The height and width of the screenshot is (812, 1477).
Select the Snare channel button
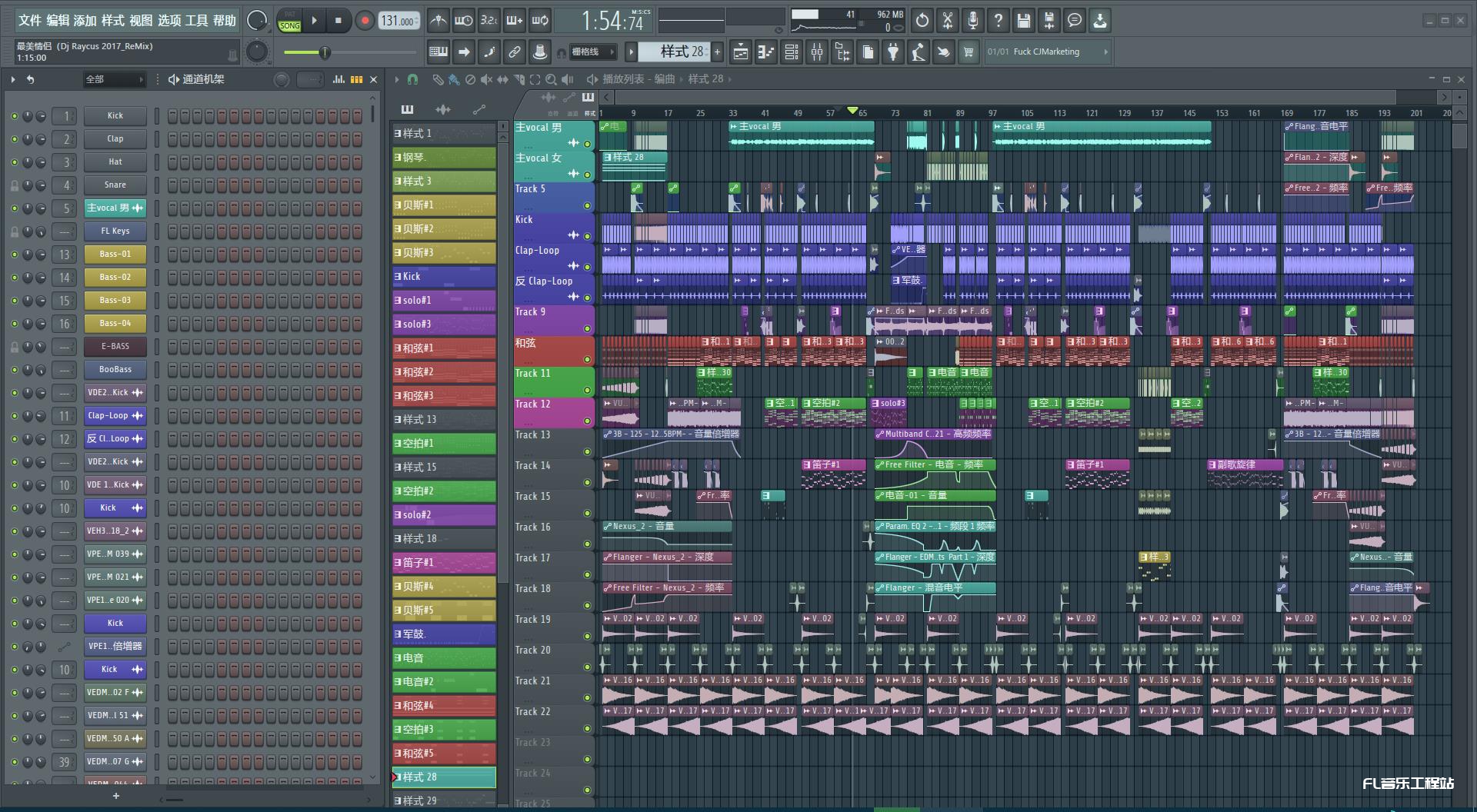[x=115, y=185]
